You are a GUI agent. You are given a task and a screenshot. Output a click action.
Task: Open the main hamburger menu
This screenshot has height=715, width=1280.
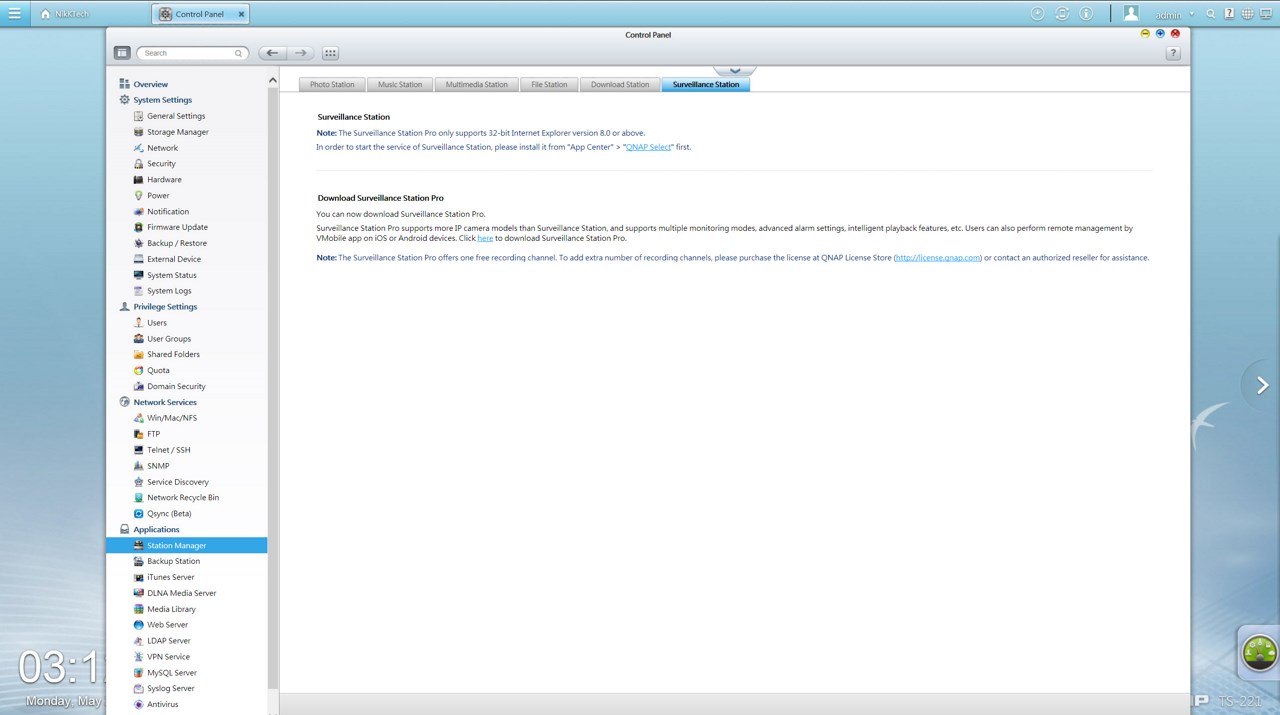(x=14, y=14)
